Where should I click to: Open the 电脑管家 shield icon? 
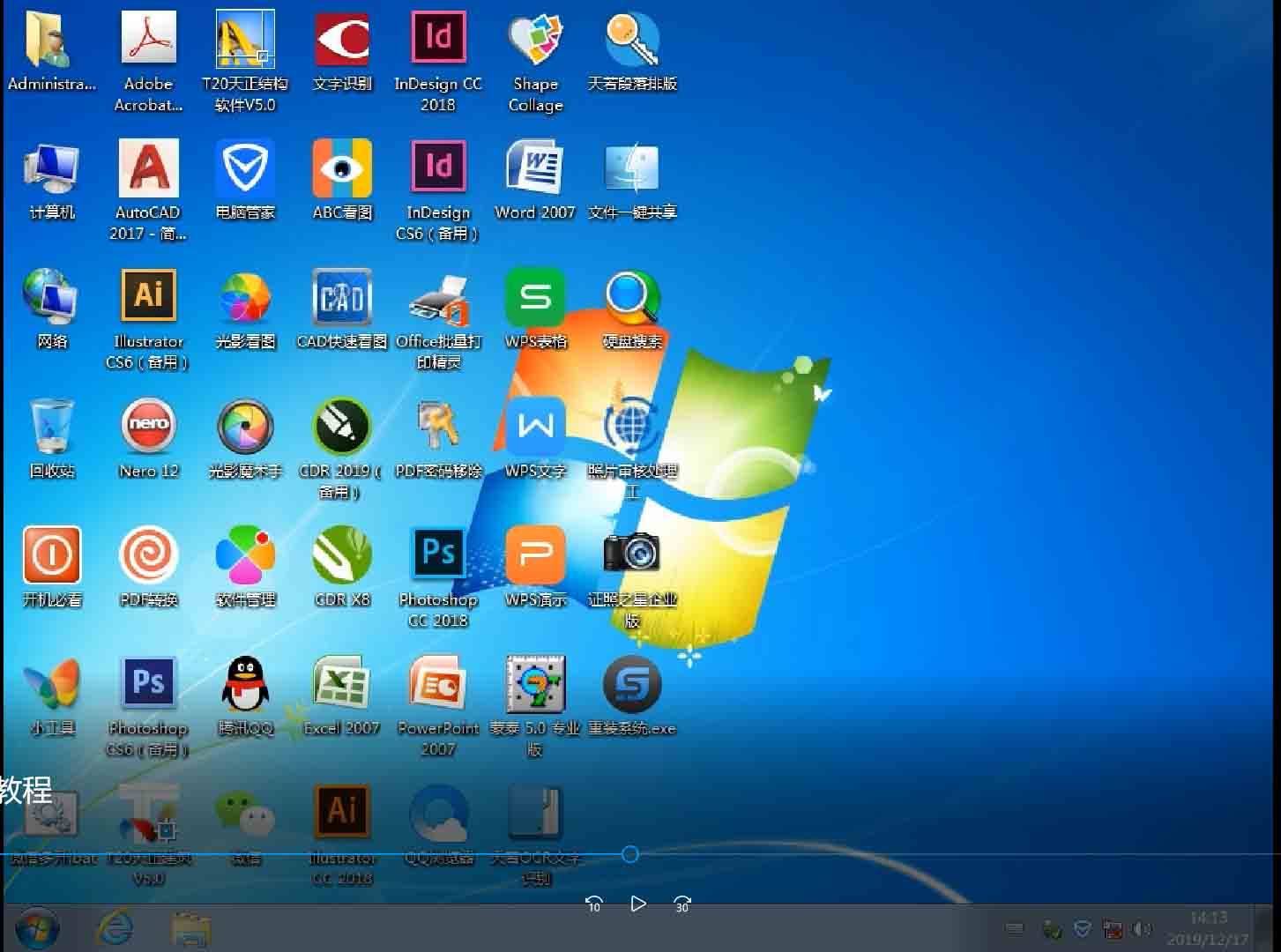tap(245, 168)
